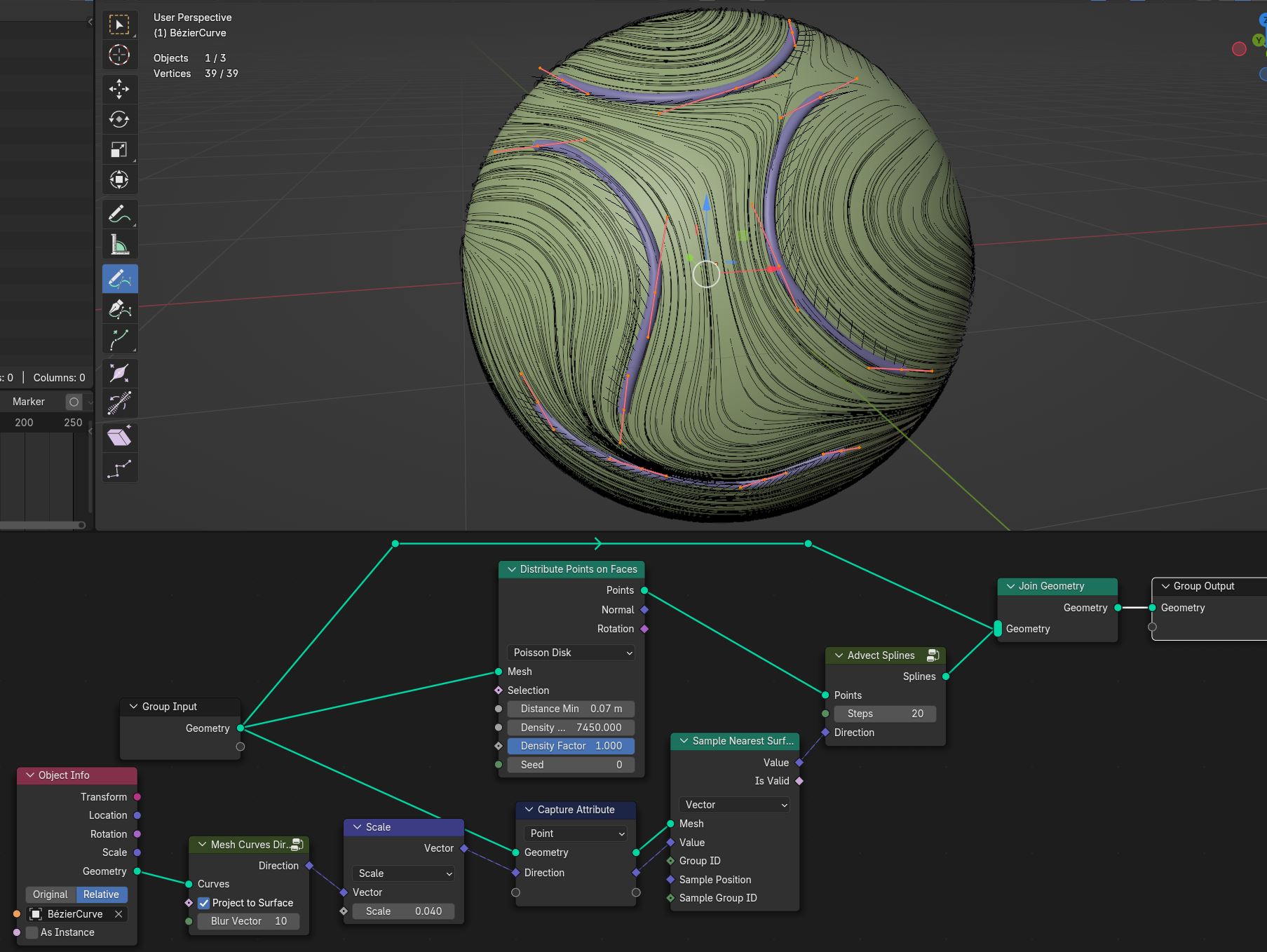Open the Poisson Disk method dropdown
1267x952 pixels.
click(x=571, y=653)
